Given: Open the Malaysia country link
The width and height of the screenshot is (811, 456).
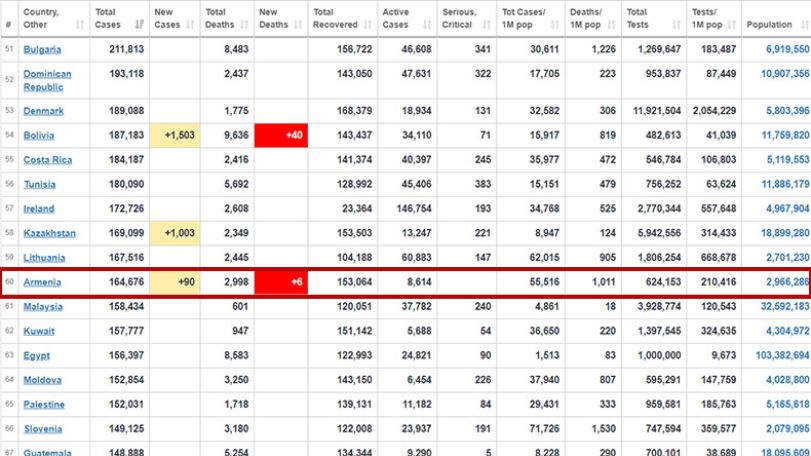Looking at the screenshot, I should coord(43,307).
